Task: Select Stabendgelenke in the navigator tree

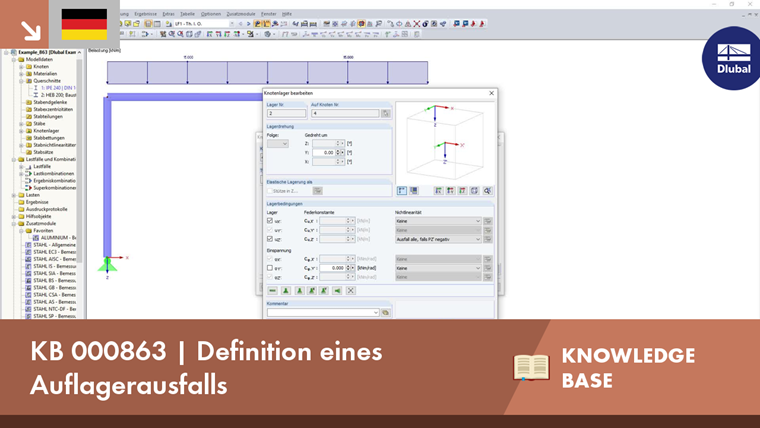Action: (x=50, y=102)
